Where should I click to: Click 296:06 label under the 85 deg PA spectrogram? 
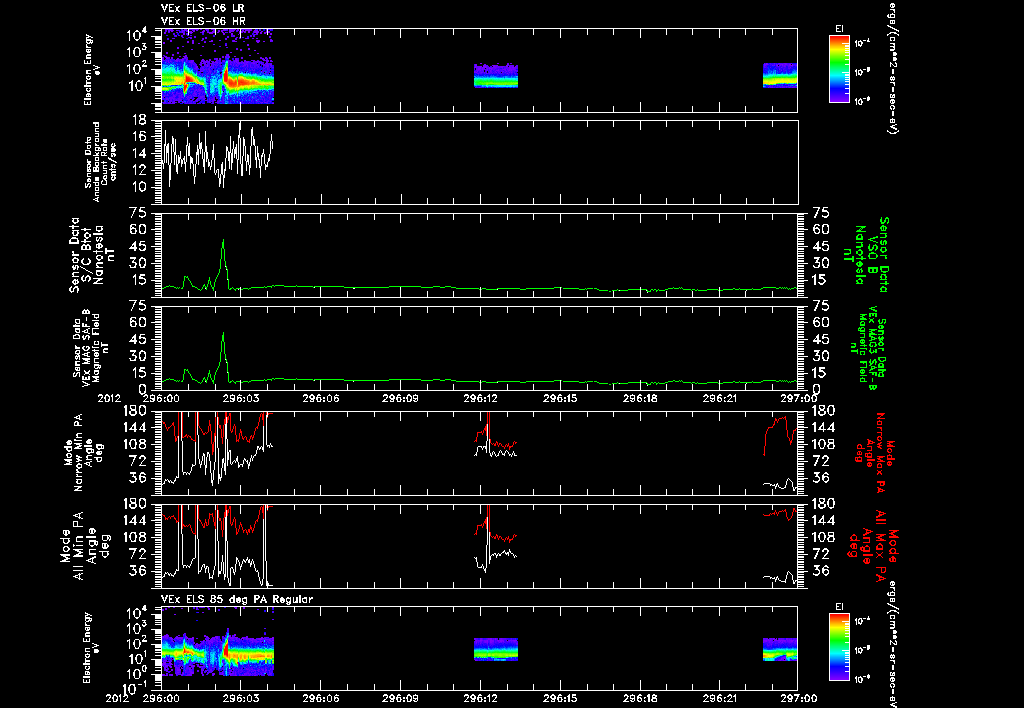321,698
